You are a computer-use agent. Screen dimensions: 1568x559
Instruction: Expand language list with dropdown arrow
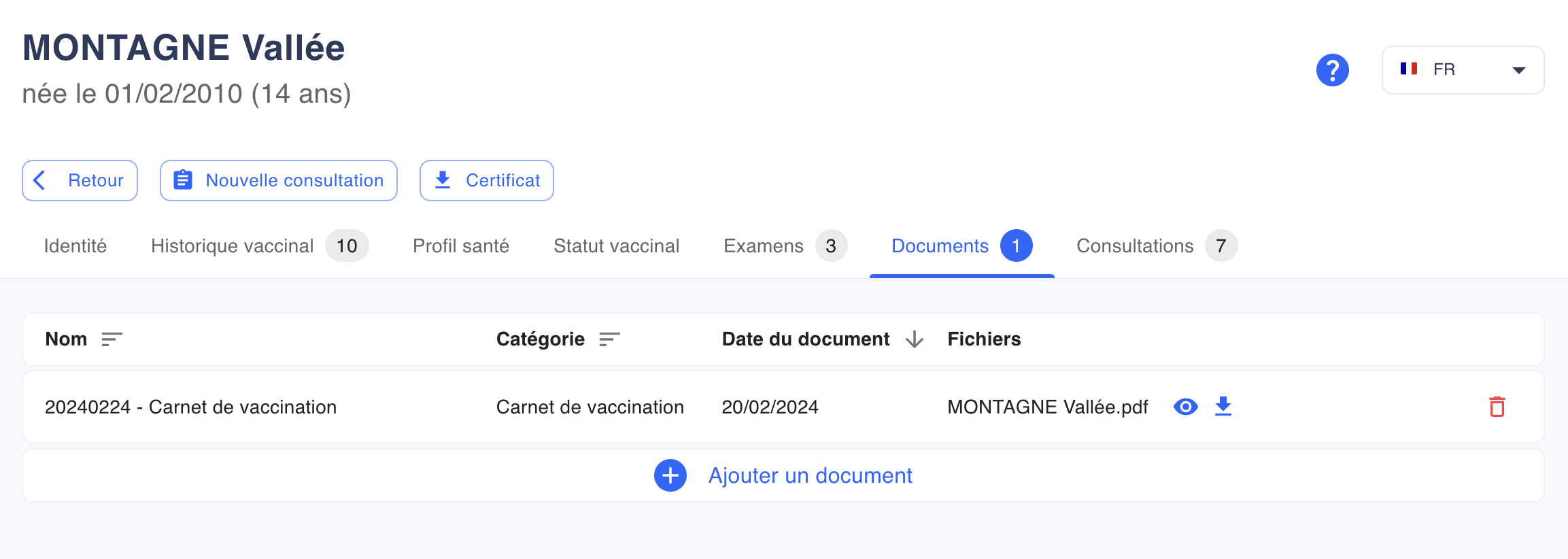[x=1518, y=70]
